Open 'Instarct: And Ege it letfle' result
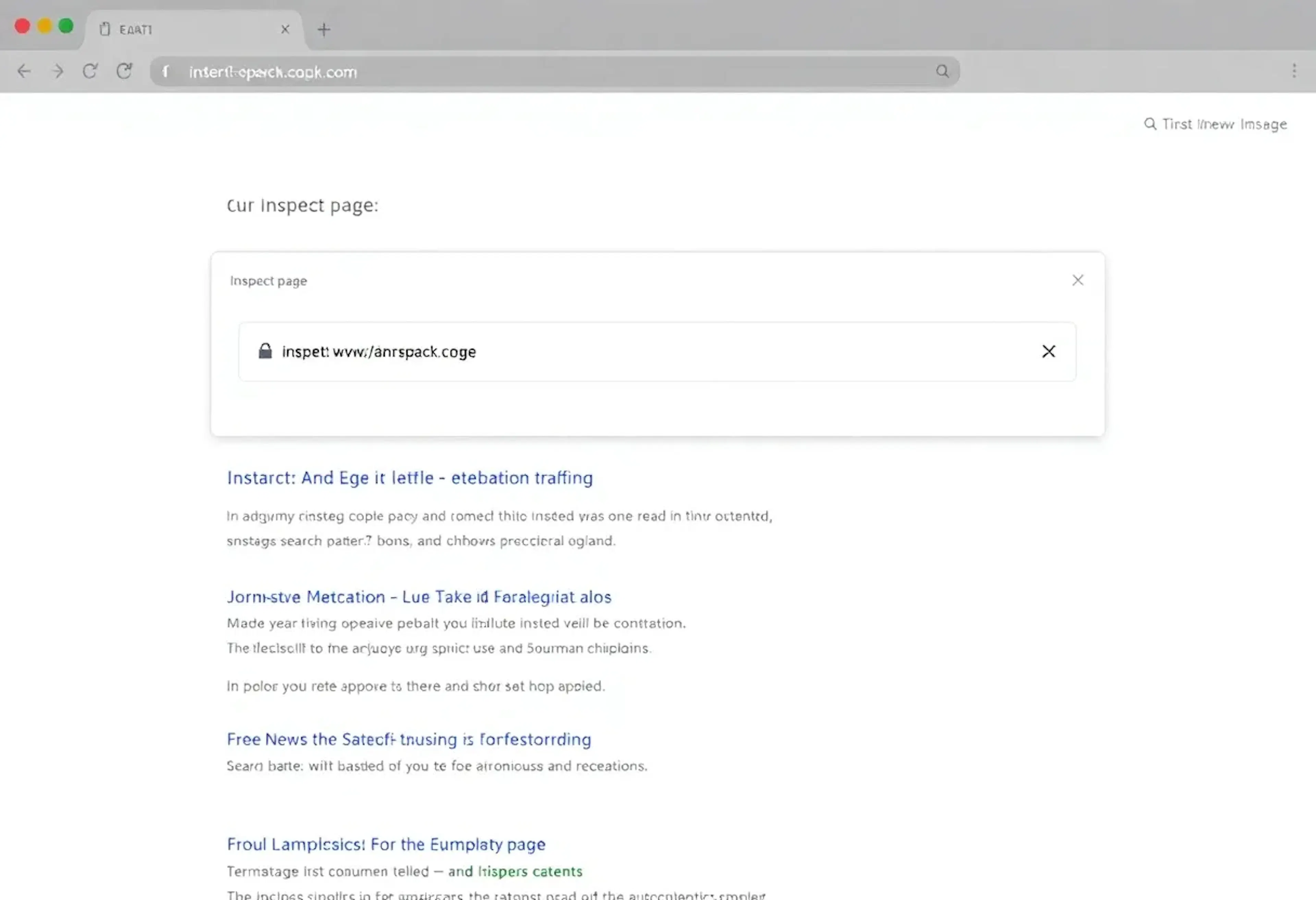This screenshot has width=1316, height=900. point(410,478)
